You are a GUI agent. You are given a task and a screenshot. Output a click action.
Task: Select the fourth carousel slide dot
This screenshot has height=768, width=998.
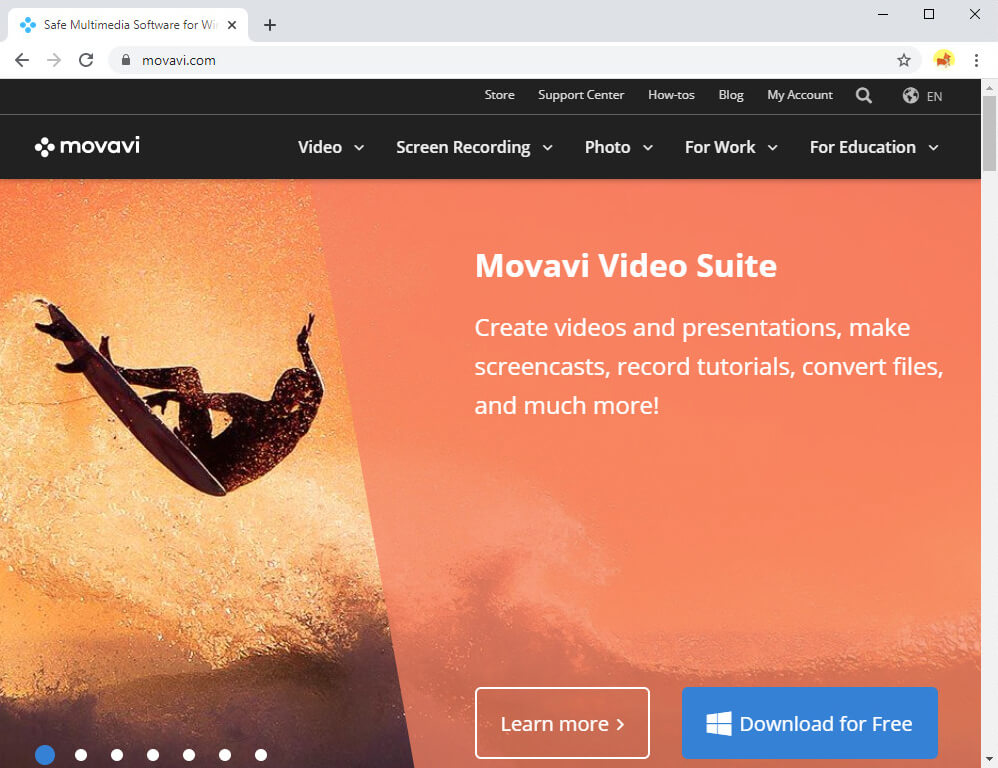pyautogui.click(x=153, y=755)
